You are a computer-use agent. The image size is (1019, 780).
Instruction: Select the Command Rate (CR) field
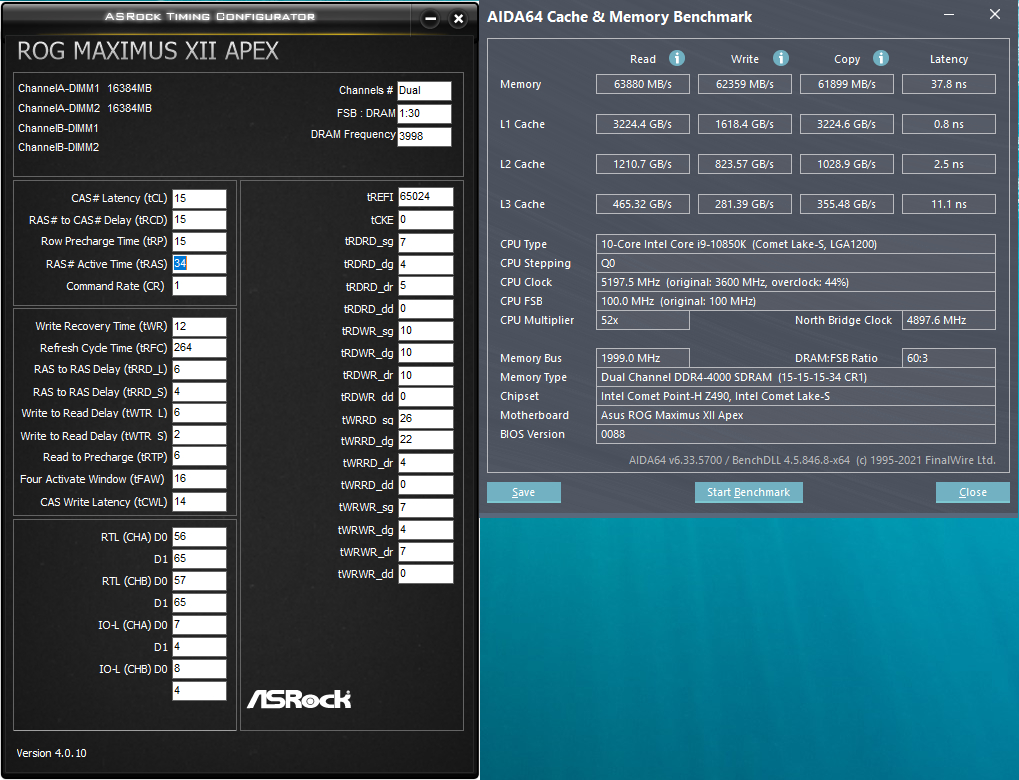click(199, 286)
